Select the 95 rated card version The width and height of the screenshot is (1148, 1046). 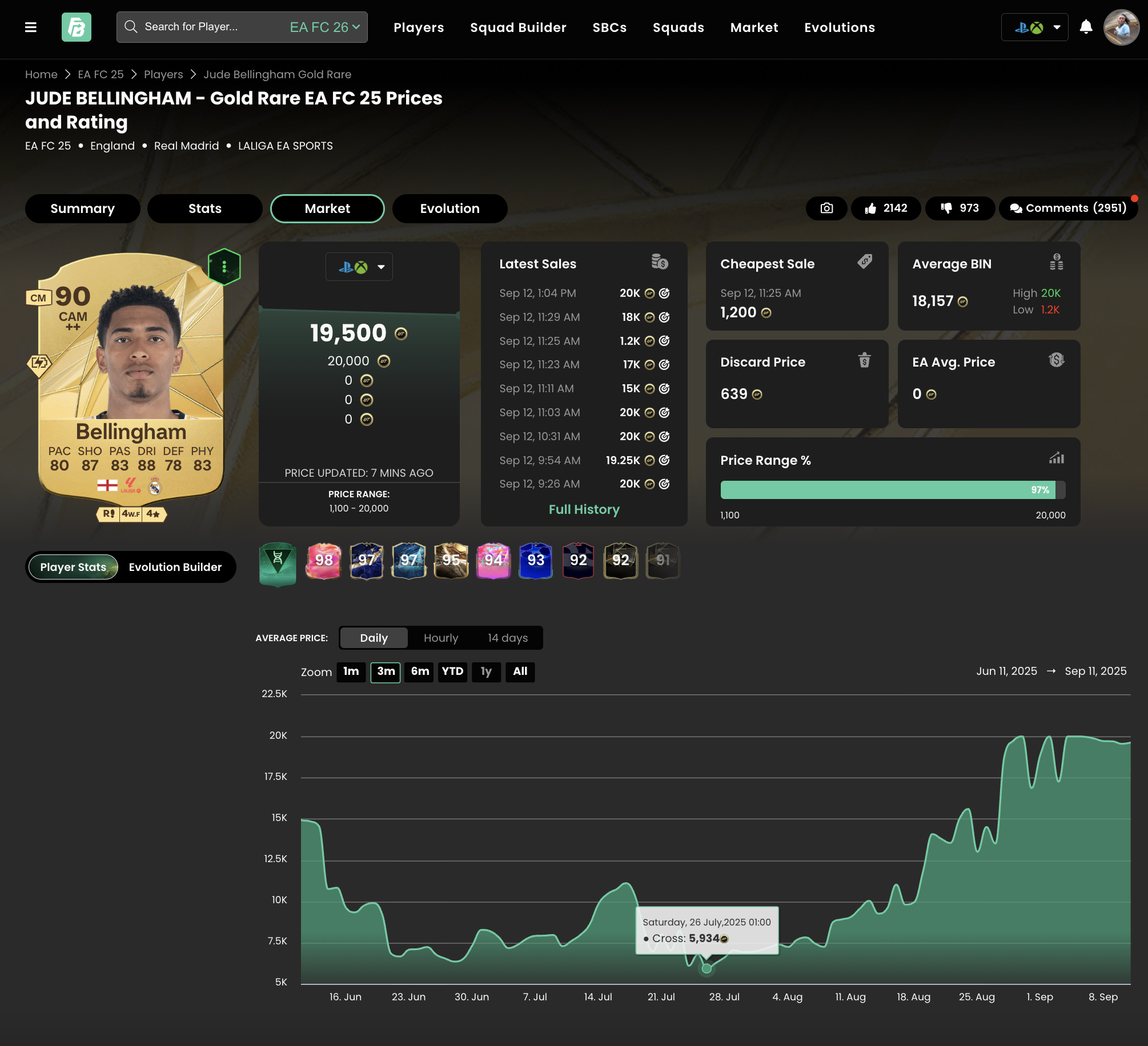pos(451,561)
